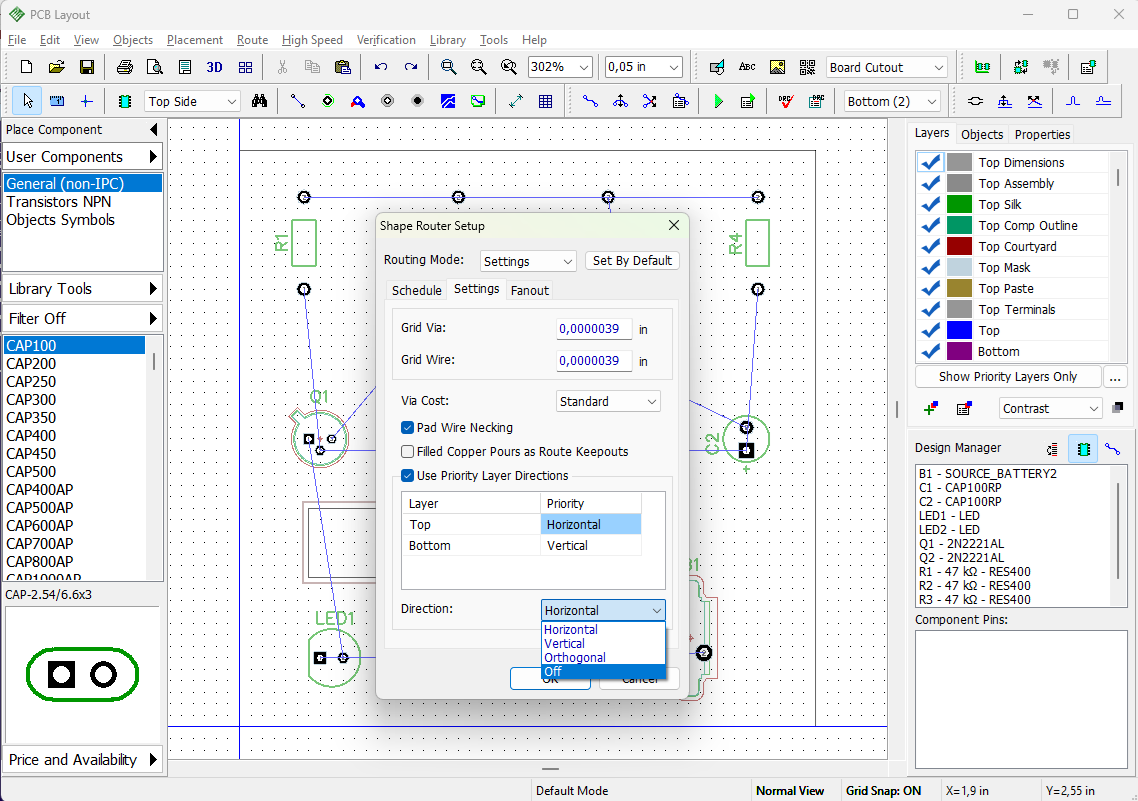Toggle visibility of Top Dimensions layer
Screen dimensions: 1138x801
pos(930,163)
